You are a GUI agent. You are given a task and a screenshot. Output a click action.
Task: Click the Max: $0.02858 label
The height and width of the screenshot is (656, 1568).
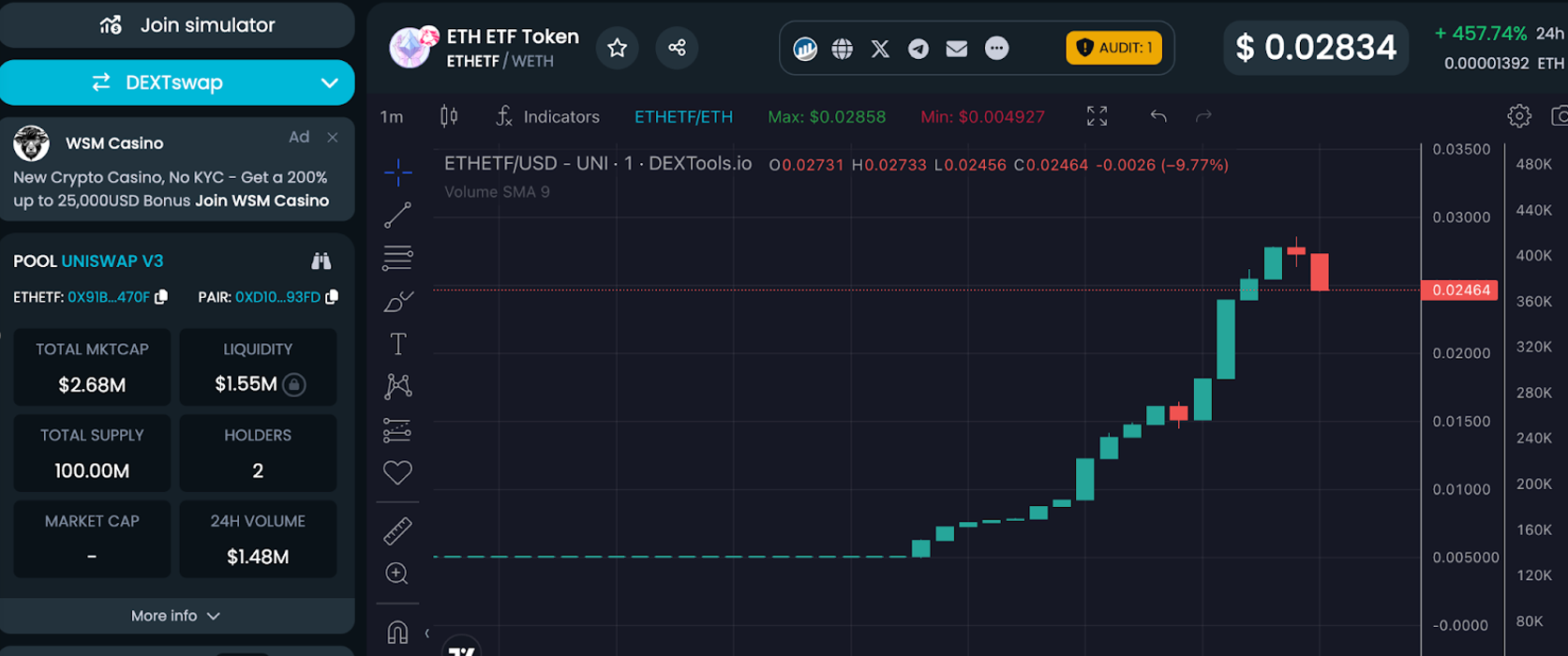827,117
